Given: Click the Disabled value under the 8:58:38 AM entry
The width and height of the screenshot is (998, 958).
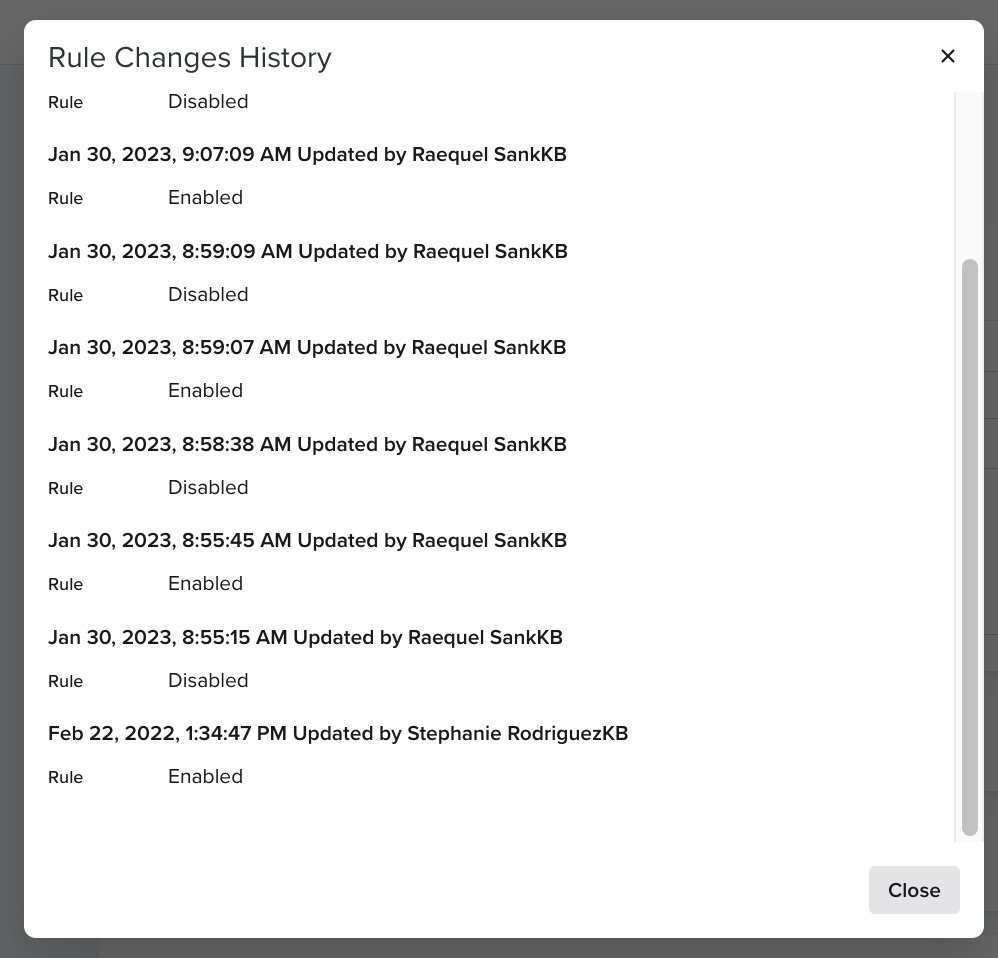Looking at the screenshot, I should click(207, 487).
